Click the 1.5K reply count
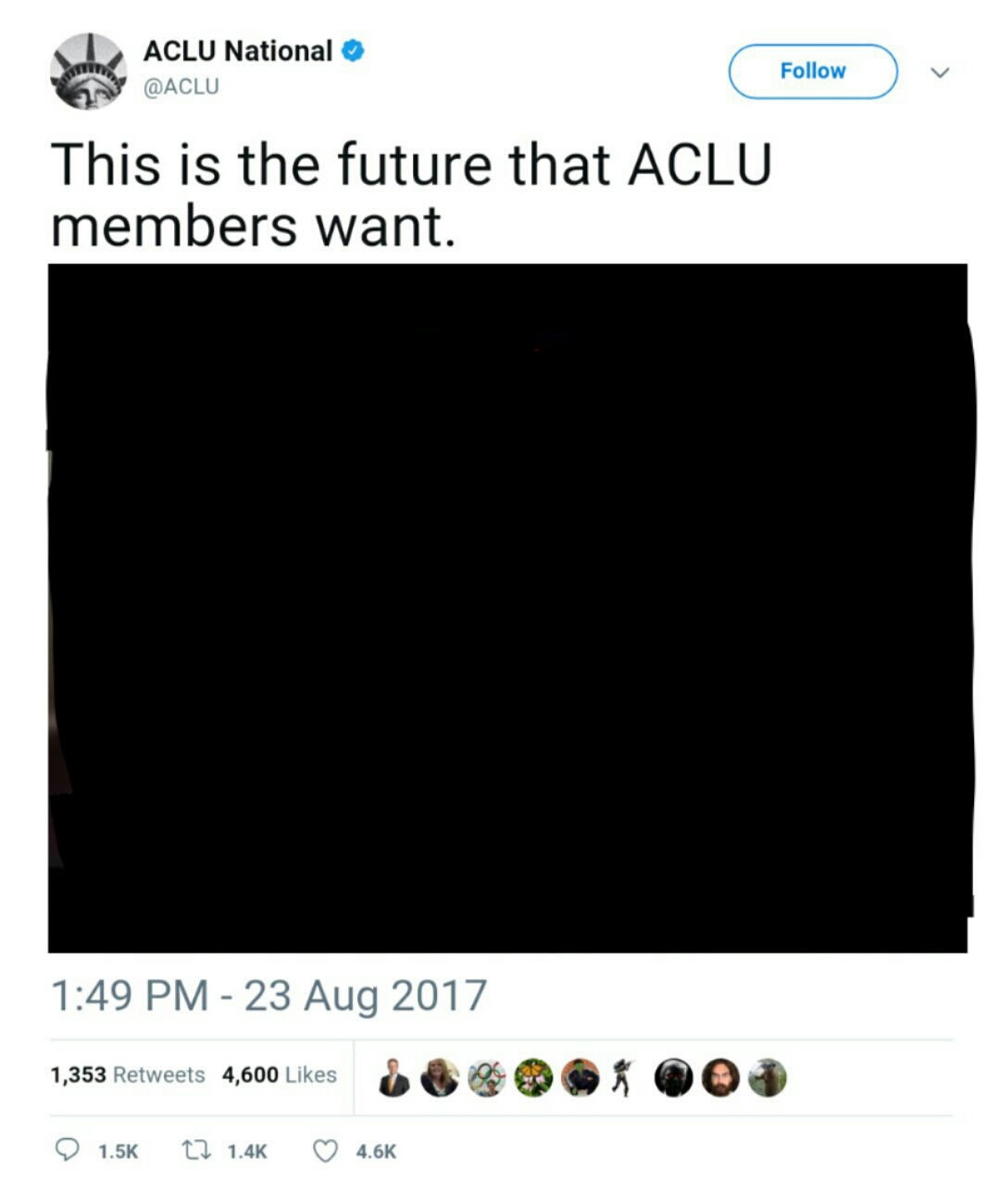This screenshot has height=1204, width=999. pyautogui.click(x=118, y=1151)
